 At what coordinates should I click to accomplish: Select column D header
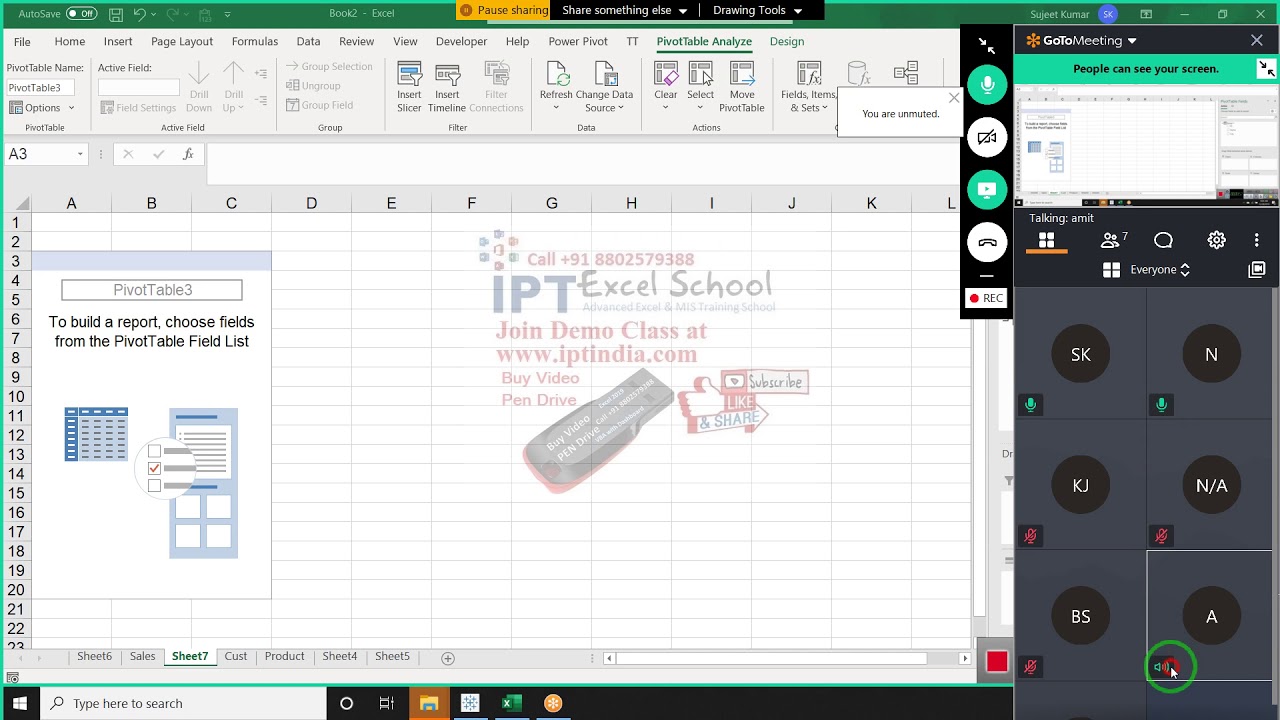pyautogui.click(x=311, y=204)
